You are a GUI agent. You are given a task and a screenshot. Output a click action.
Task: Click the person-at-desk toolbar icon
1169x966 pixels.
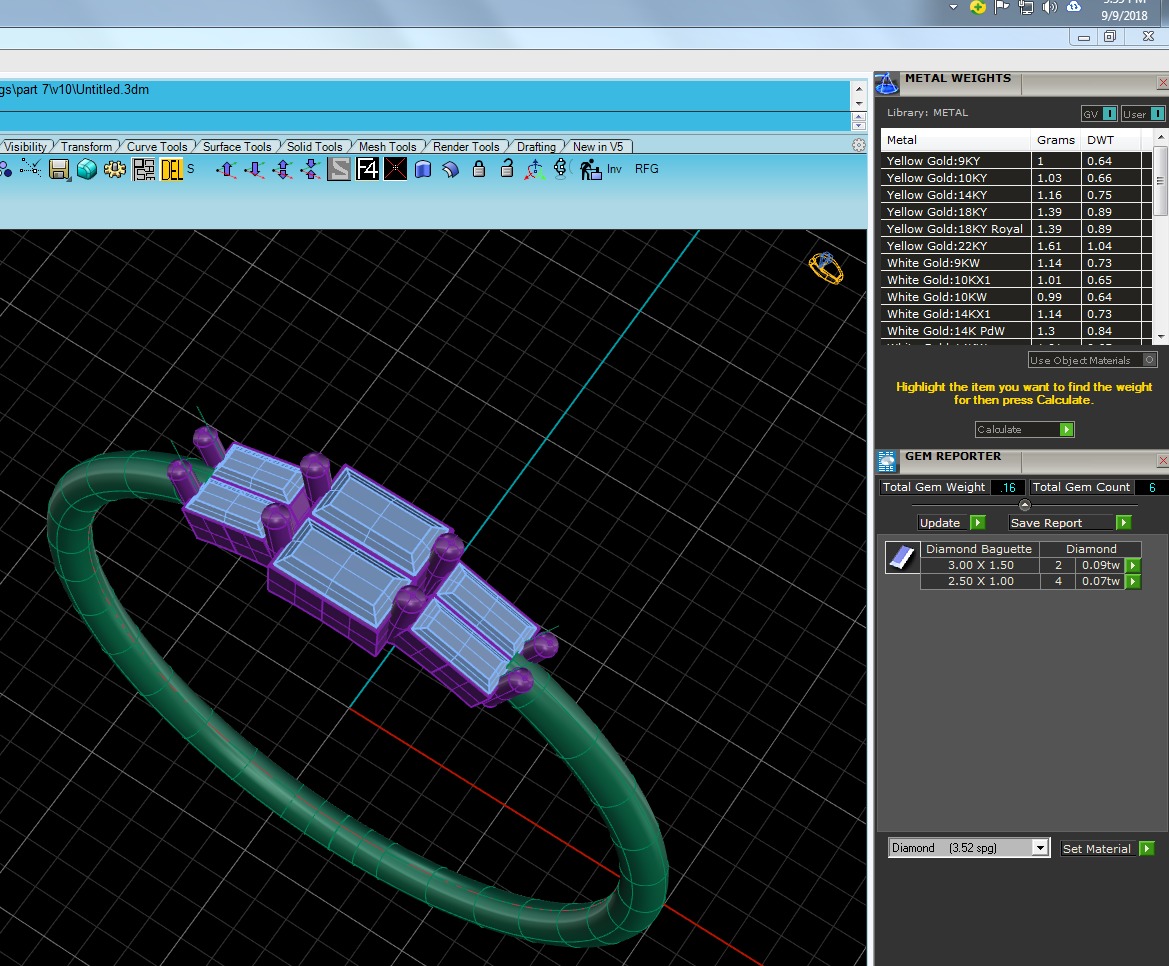[590, 170]
